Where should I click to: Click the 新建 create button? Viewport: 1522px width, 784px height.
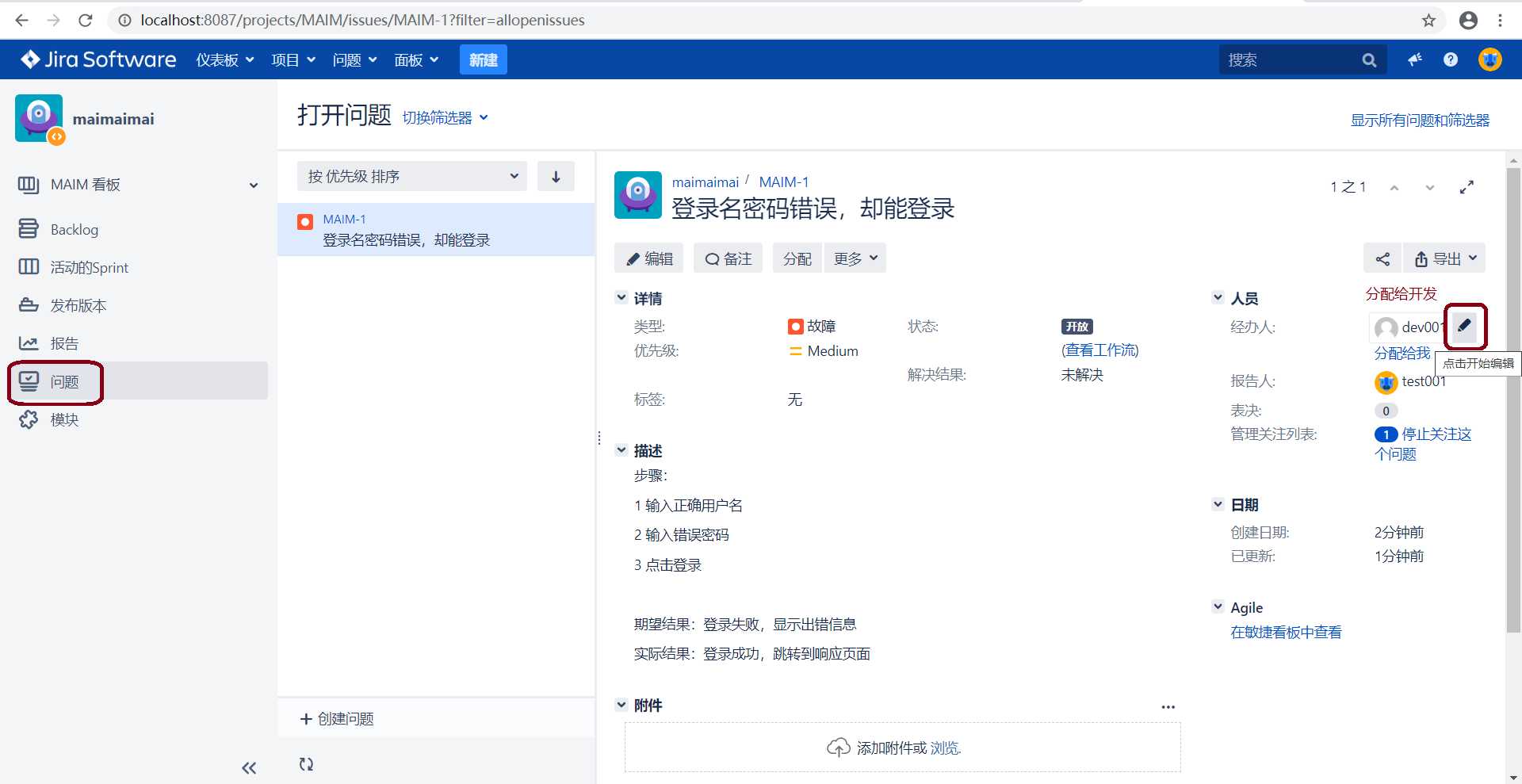point(483,60)
